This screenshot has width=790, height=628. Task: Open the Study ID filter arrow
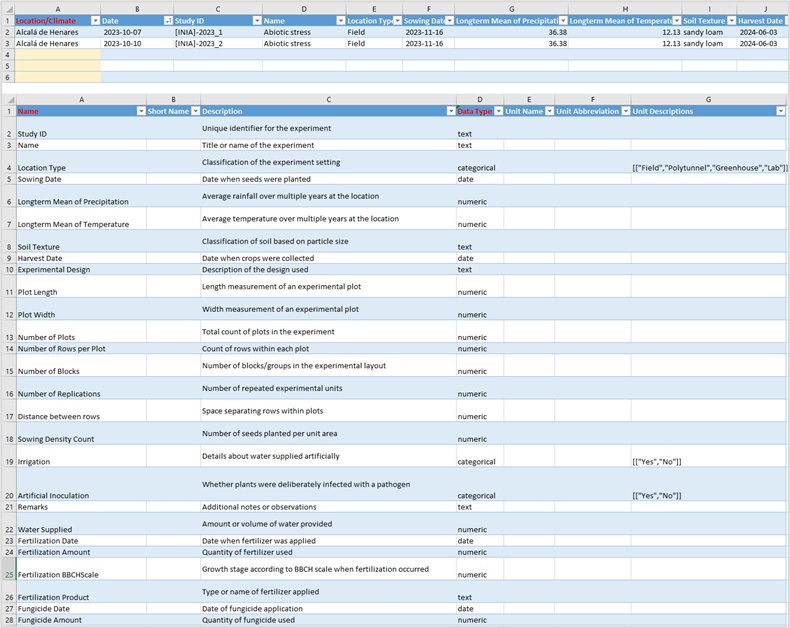[x=256, y=21]
